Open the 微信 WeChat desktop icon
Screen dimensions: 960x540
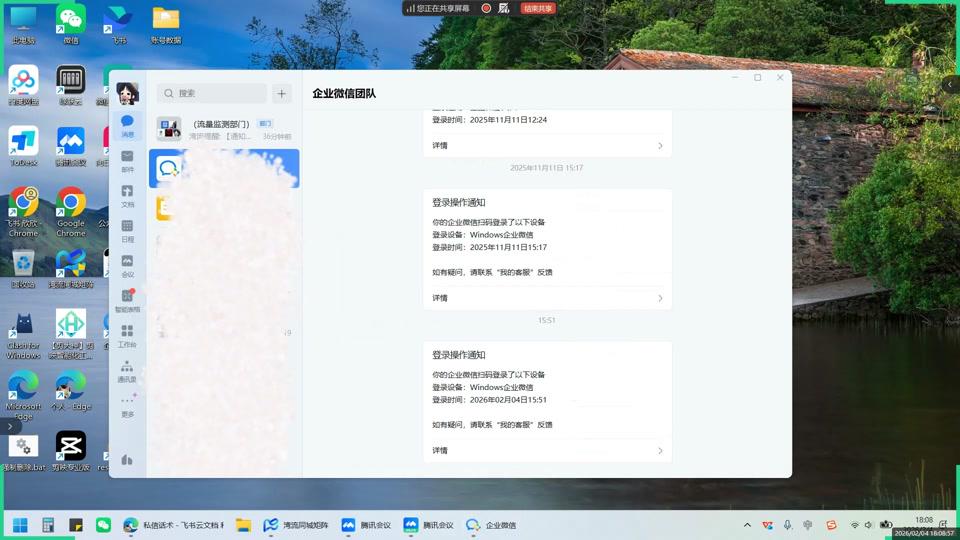pos(71,26)
